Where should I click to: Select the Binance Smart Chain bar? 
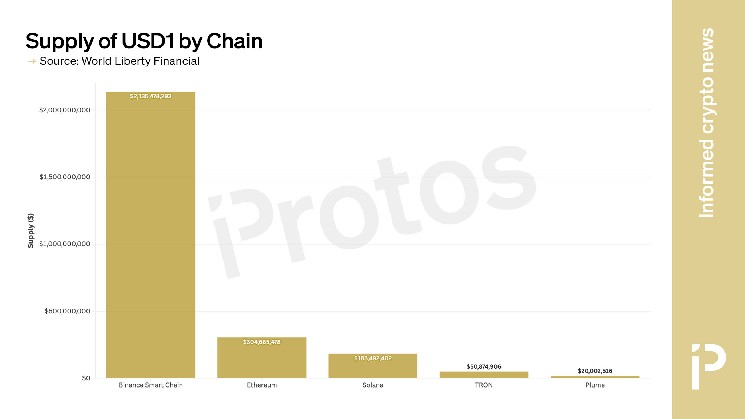click(150, 234)
